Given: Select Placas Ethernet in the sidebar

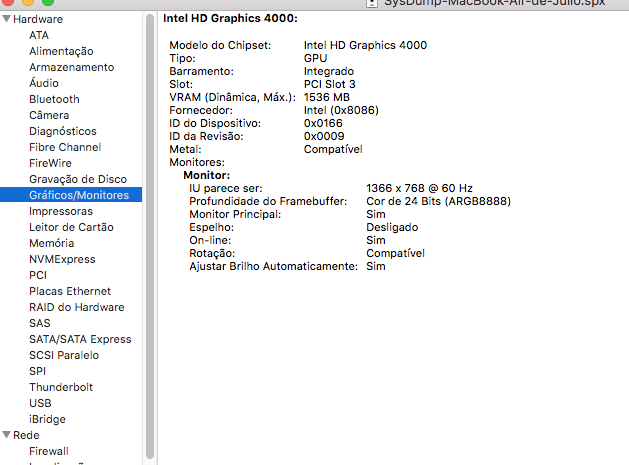Looking at the screenshot, I should [70, 291].
